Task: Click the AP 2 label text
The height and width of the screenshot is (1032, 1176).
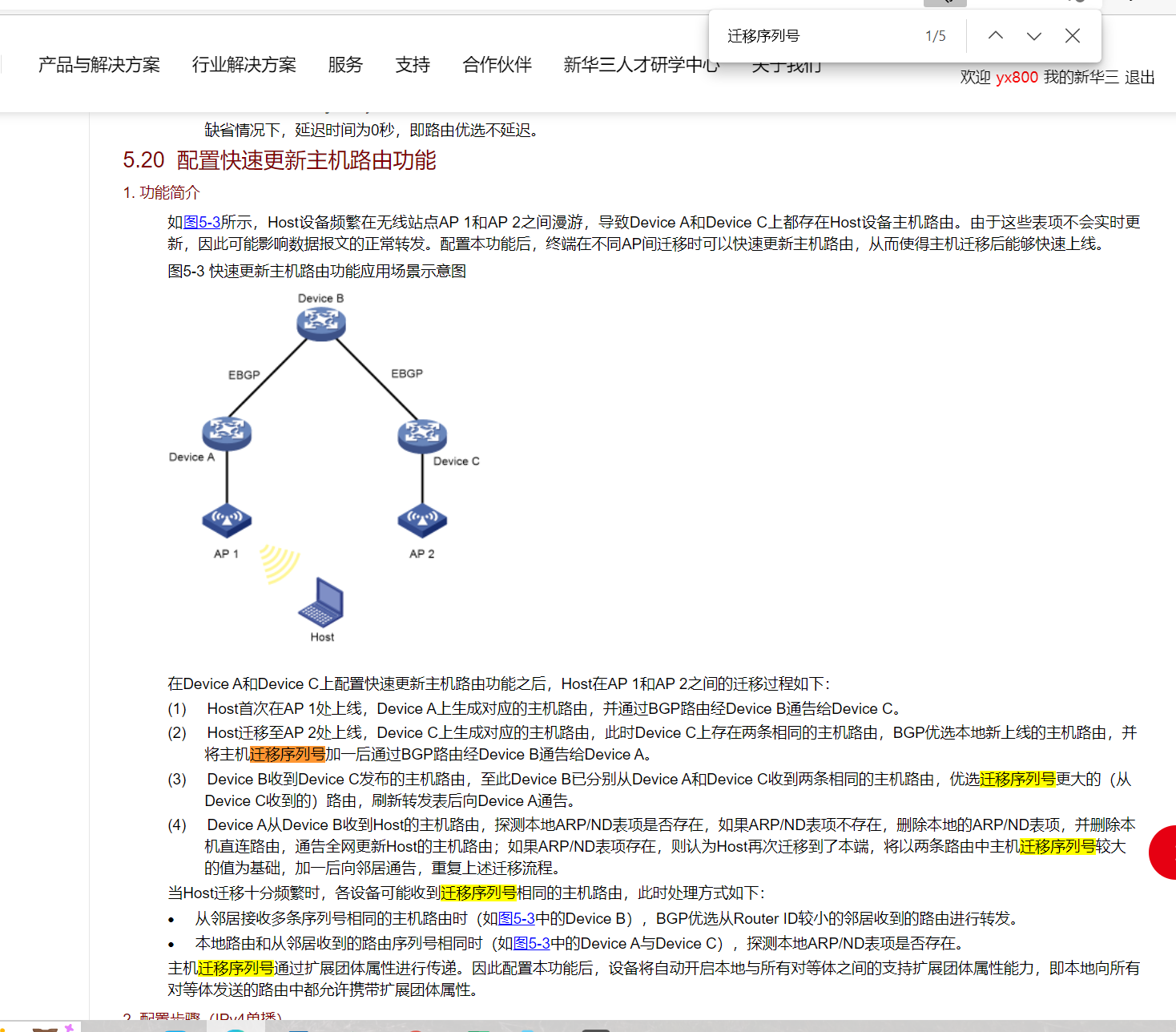Action: 422,554
